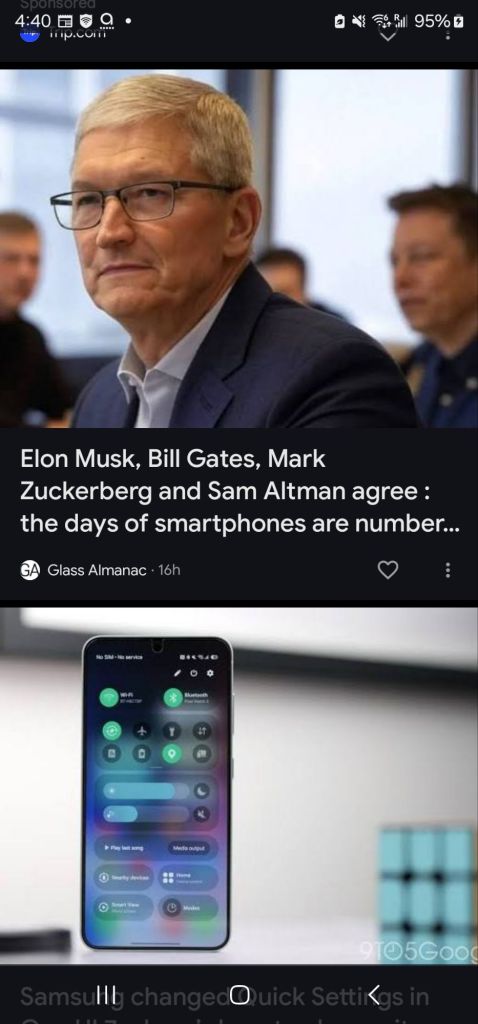Expand the sponsored Trip.com card chevron

pos(388,35)
